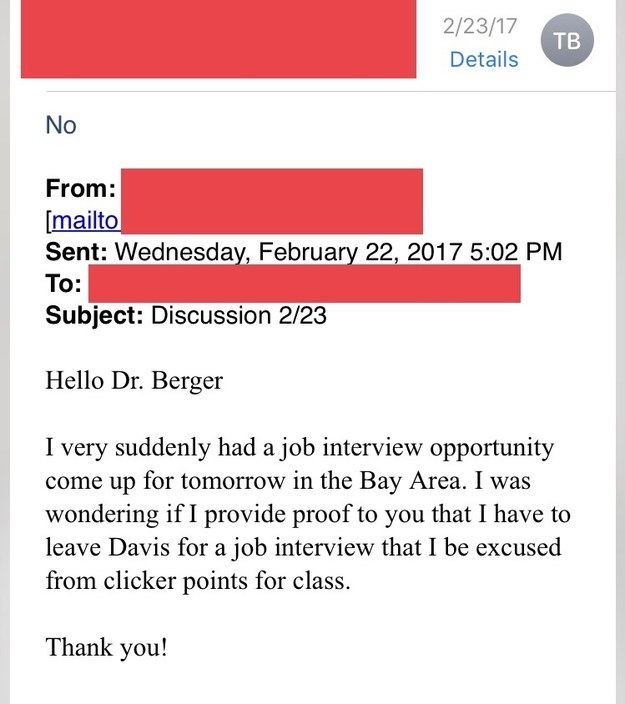Tap the redacted sender name block at top
This screenshot has width=625, height=704.
pos(218,39)
